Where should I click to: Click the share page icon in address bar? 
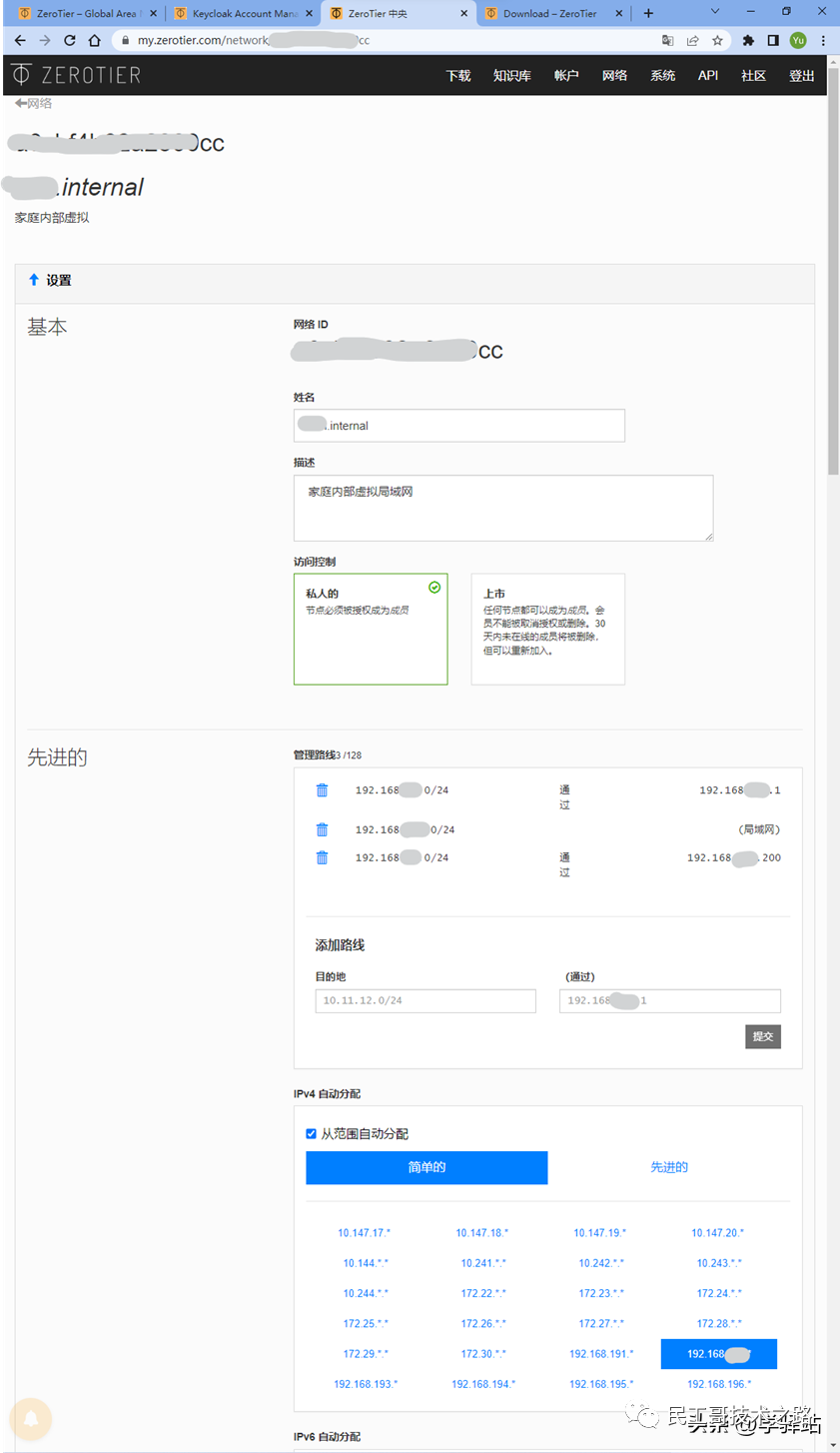pos(693,41)
